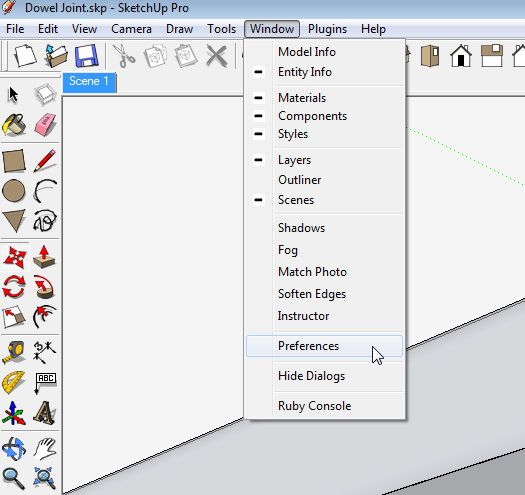Select the Polygon tool
This screenshot has width=525, height=495.
pos(14,221)
